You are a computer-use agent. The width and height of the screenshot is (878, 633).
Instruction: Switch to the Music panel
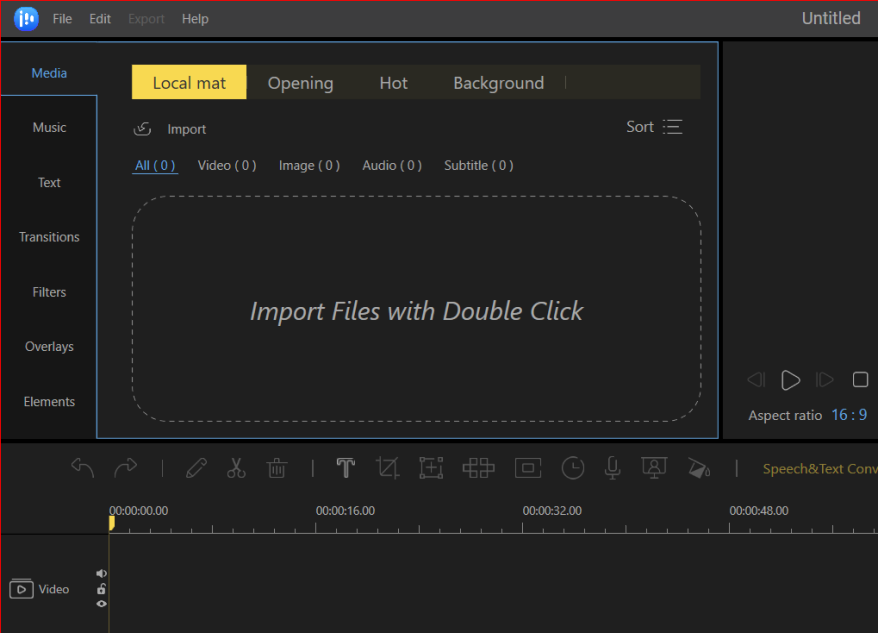(49, 128)
